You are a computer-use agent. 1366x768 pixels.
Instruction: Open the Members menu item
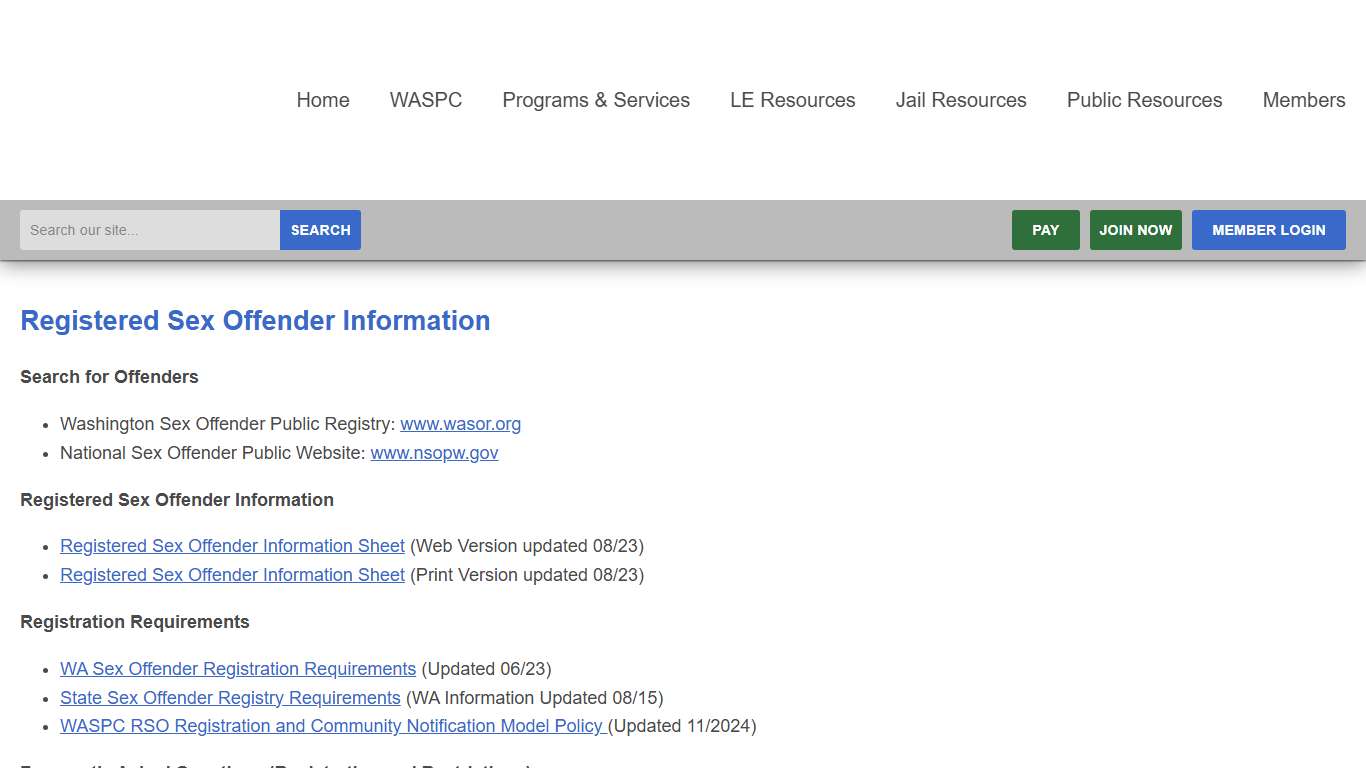[x=1303, y=100]
